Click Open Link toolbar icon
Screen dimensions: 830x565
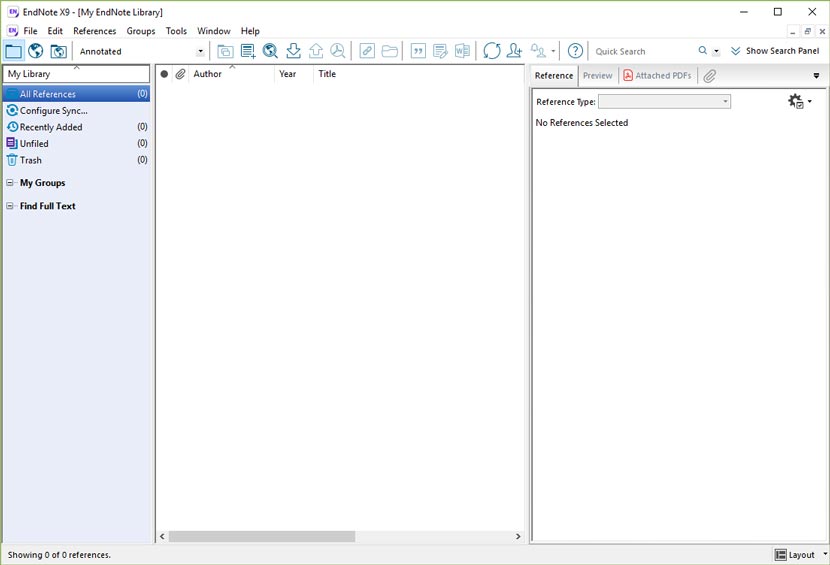pos(367,51)
